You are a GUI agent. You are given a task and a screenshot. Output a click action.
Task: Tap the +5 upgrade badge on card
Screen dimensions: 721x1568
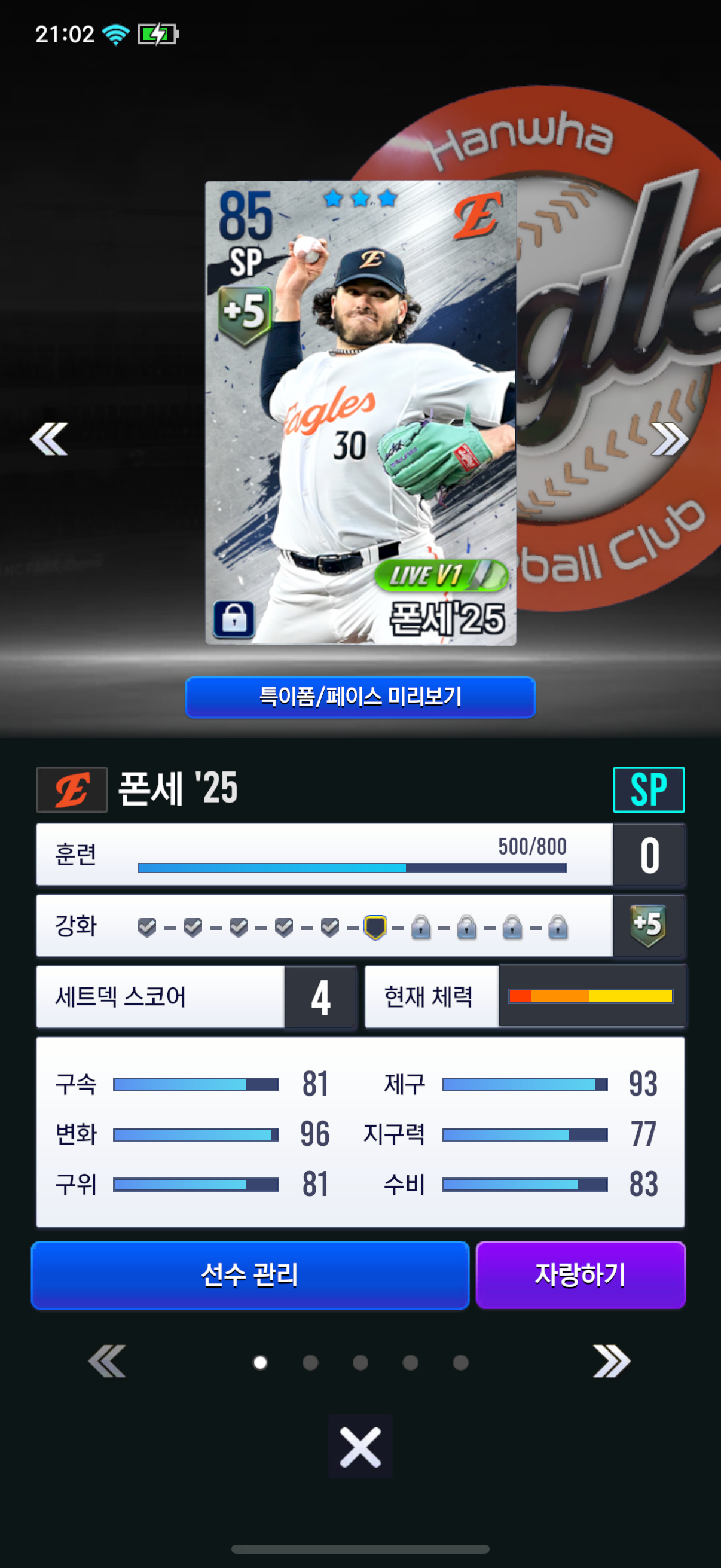point(245,315)
